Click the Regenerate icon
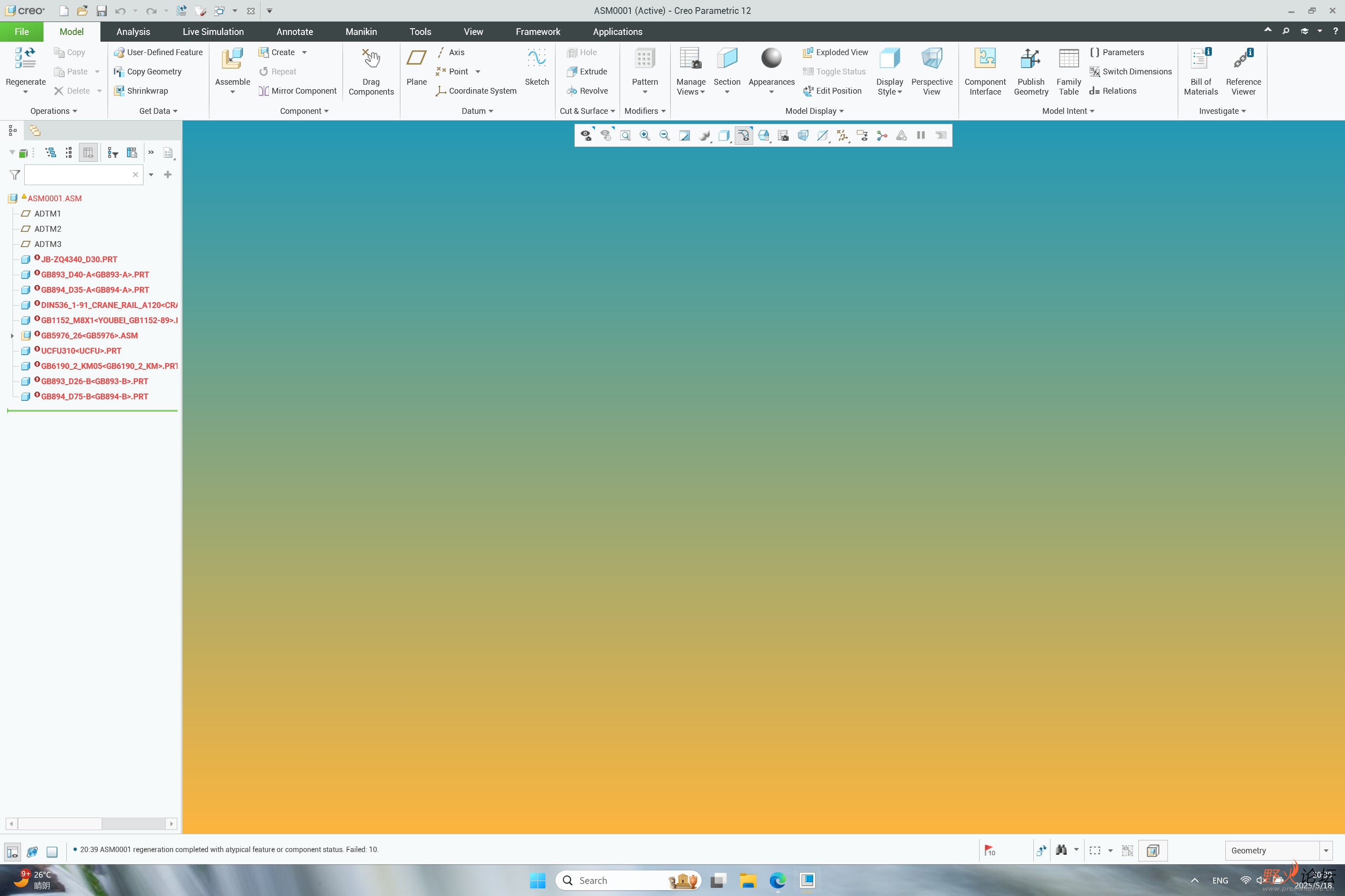Image resolution: width=1345 pixels, height=896 pixels. 25,59
